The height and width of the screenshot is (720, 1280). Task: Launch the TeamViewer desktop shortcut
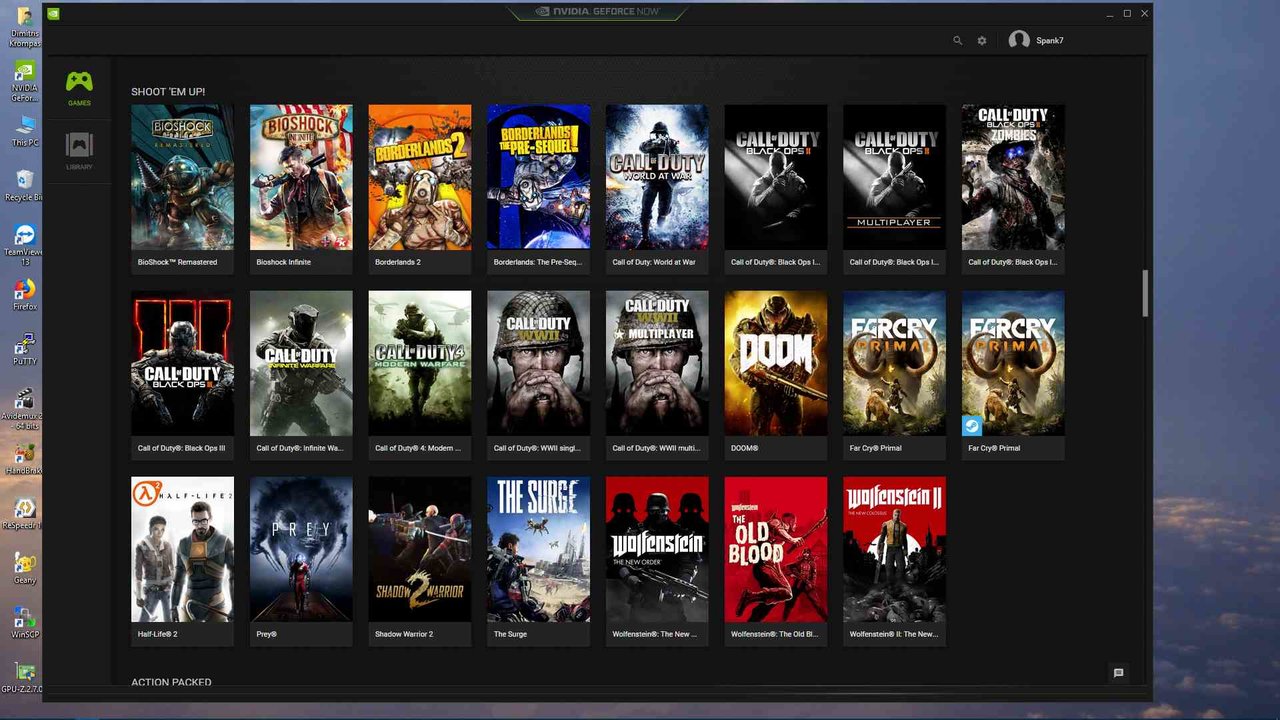tap(25, 244)
